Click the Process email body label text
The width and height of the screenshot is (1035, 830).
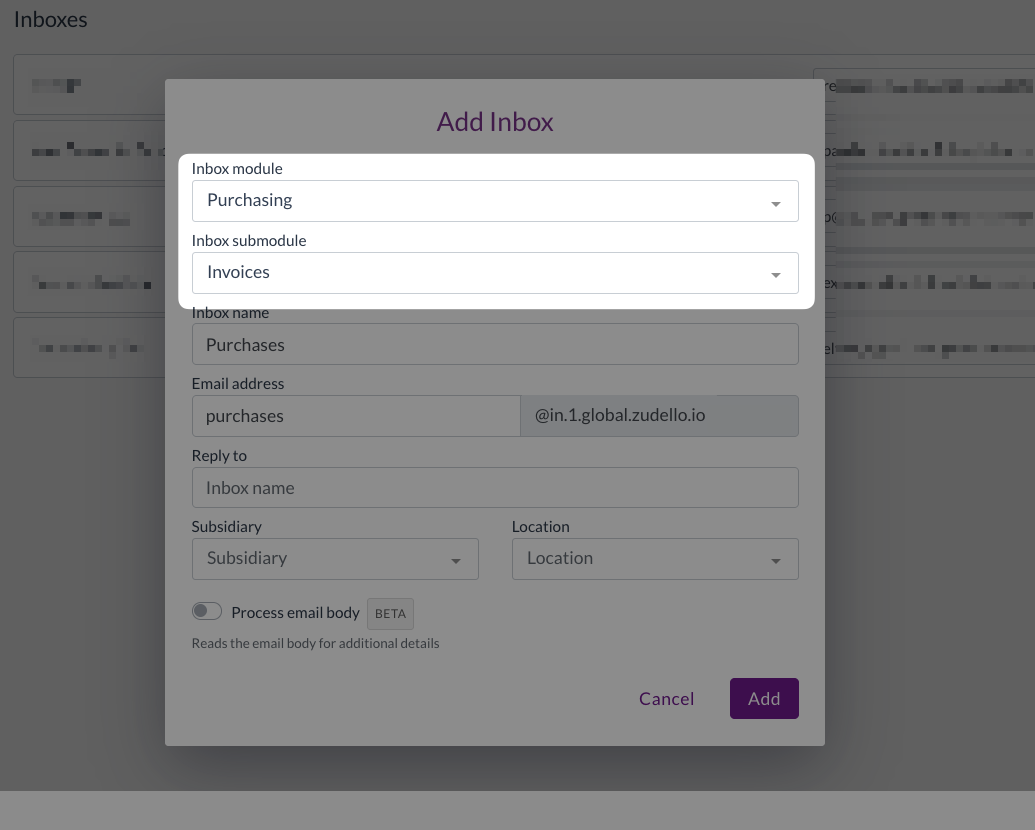click(295, 613)
